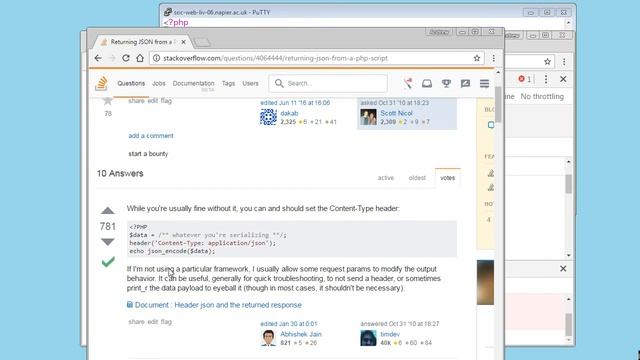The height and width of the screenshot is (360, 640).
Task: Sort answers by active tab
Action: coord(386,178)
